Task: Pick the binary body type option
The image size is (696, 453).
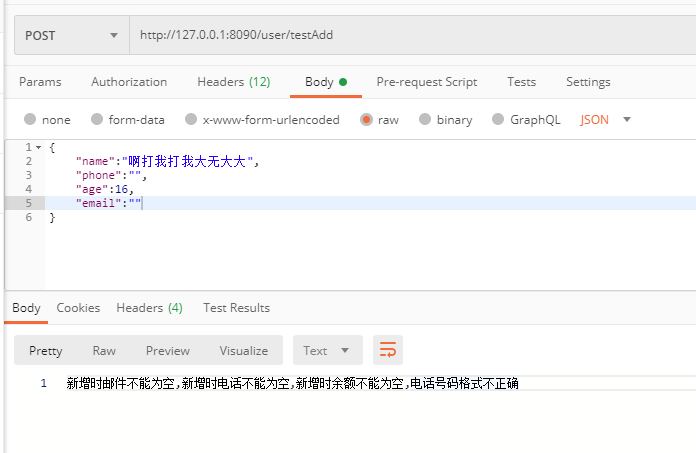Action: tap(425, 120)
